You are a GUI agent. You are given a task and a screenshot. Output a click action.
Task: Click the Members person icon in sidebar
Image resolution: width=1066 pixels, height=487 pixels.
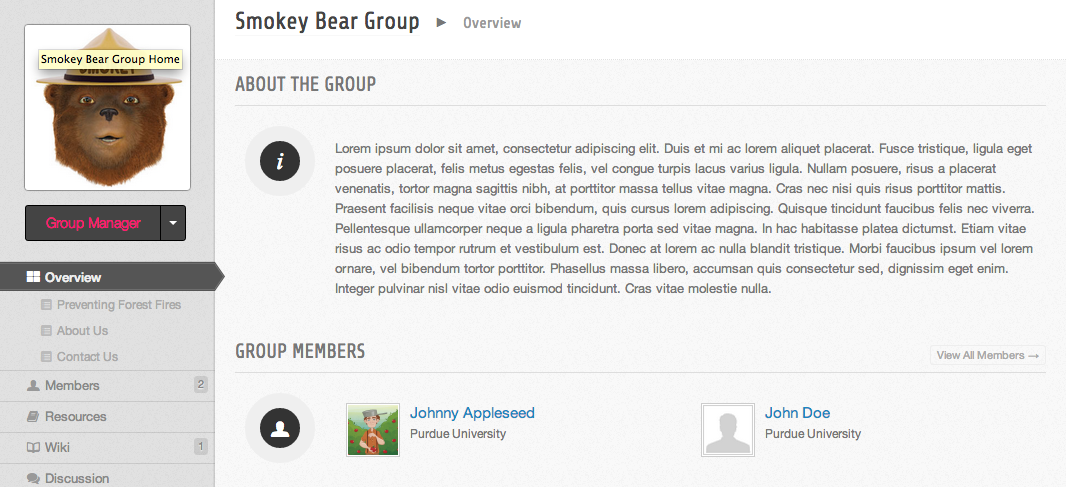pyautogui.click(x=33, y=385)
